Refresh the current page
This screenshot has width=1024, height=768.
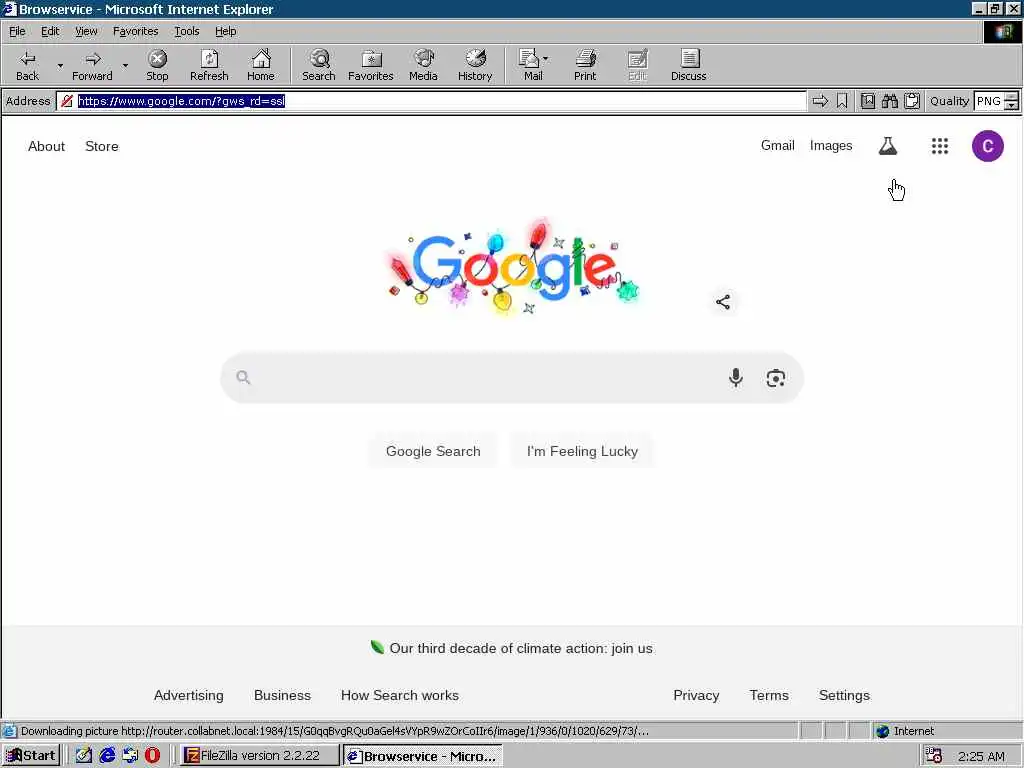209,65
